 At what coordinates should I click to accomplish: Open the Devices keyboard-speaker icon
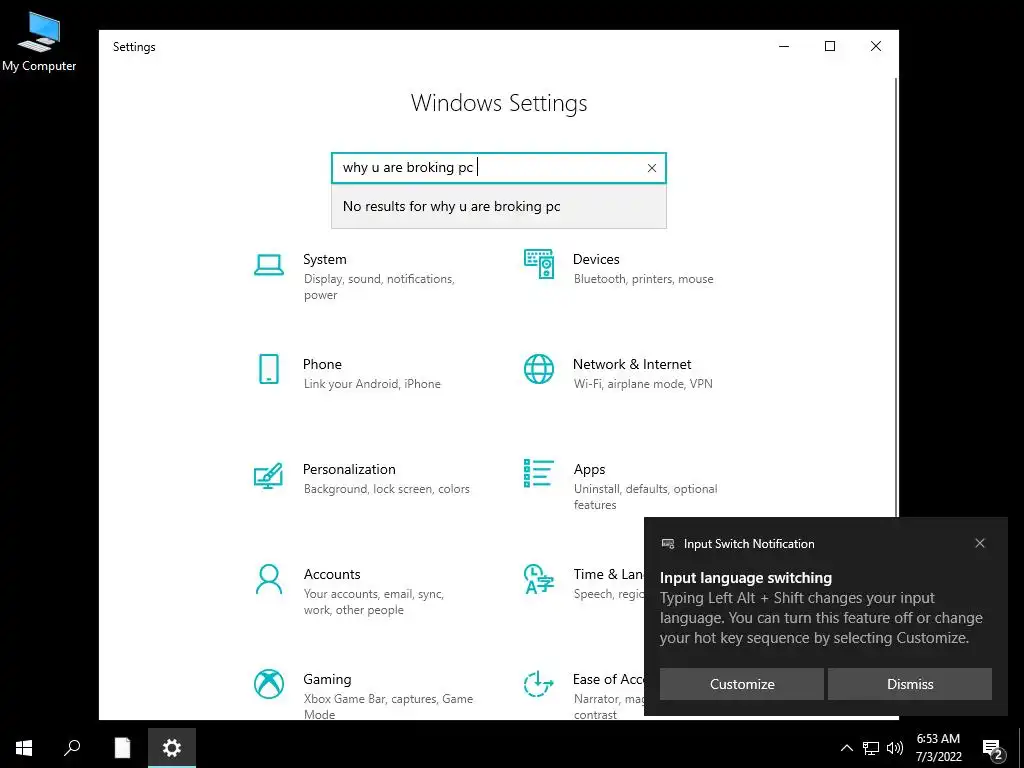coord(539,264)
